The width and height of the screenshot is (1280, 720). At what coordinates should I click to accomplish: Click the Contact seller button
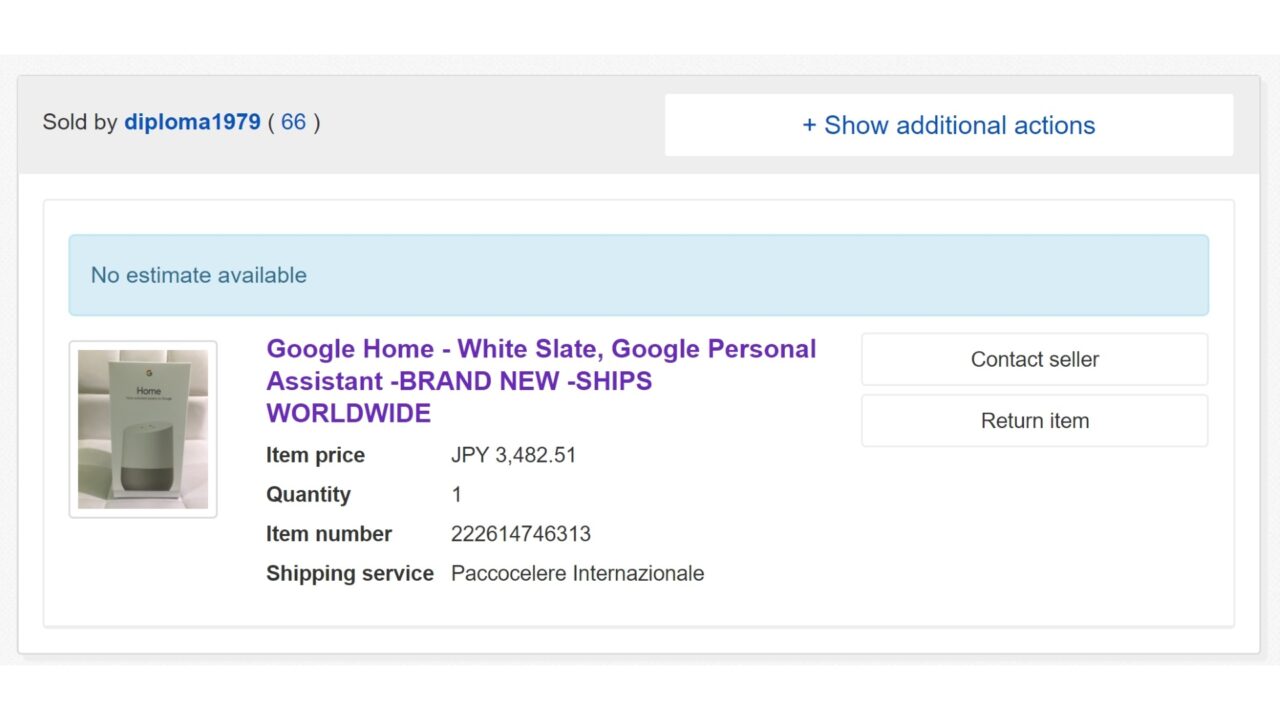point(1034,359)
